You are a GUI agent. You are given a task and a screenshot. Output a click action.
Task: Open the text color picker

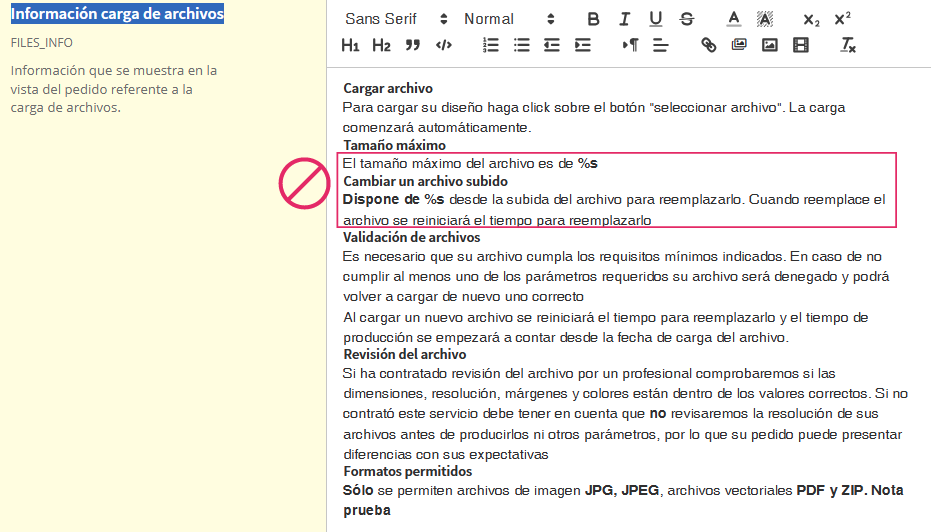pyautogui.click(x=733, y=19)
